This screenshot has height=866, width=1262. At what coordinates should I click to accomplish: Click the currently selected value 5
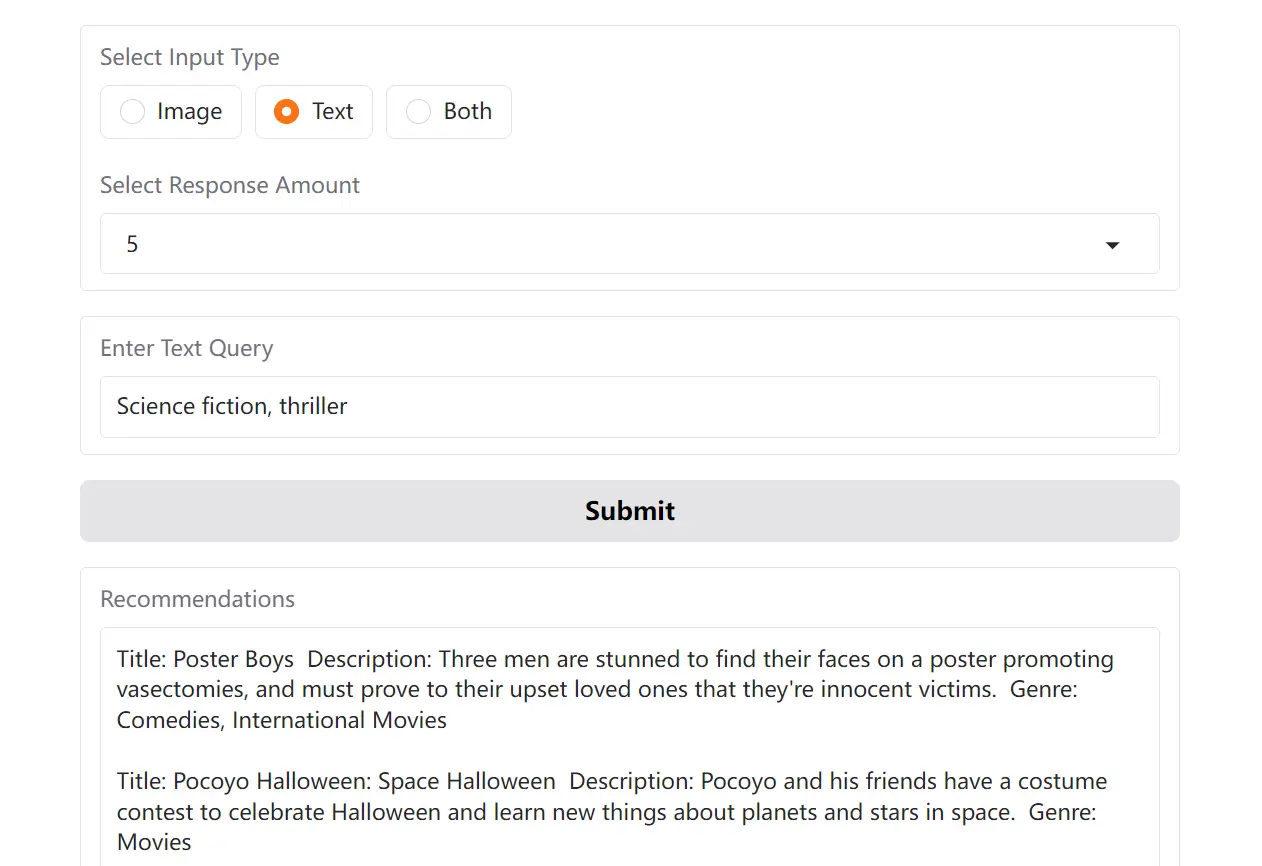click(x=132, y=243)
